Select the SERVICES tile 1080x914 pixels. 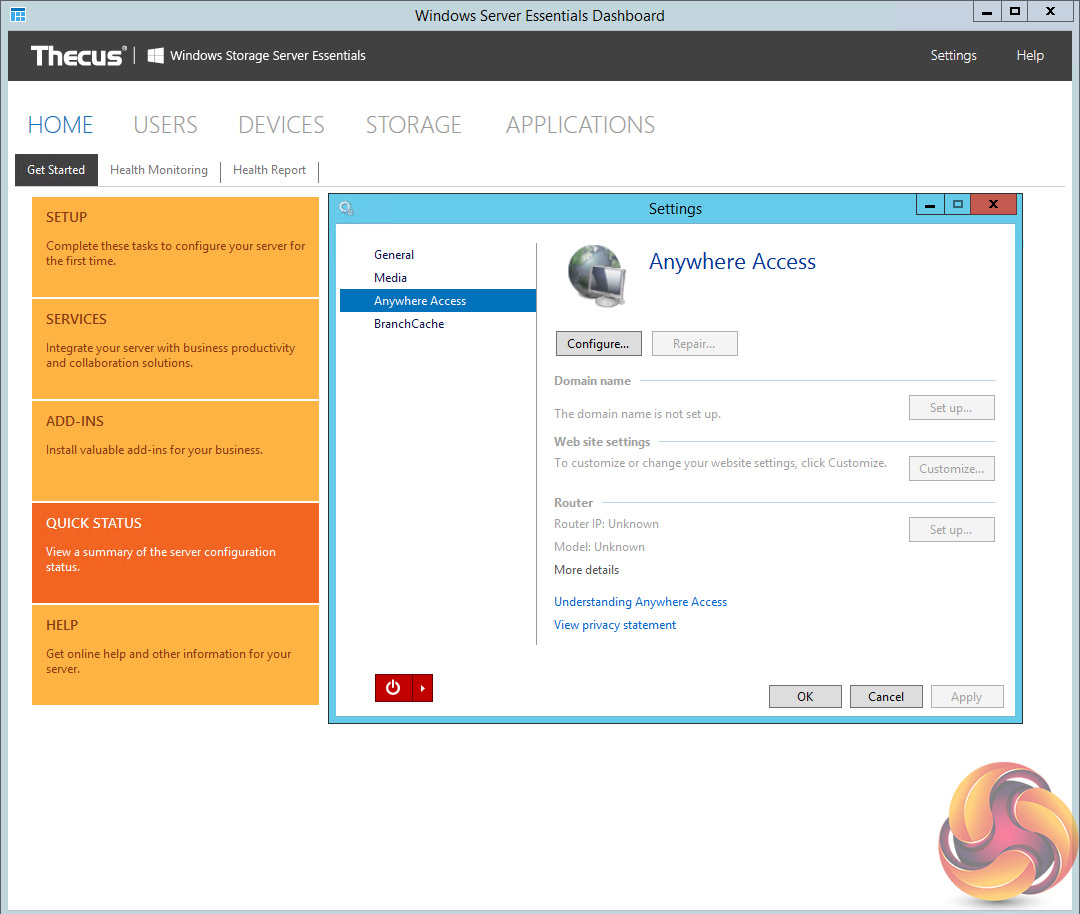[175, 349]
